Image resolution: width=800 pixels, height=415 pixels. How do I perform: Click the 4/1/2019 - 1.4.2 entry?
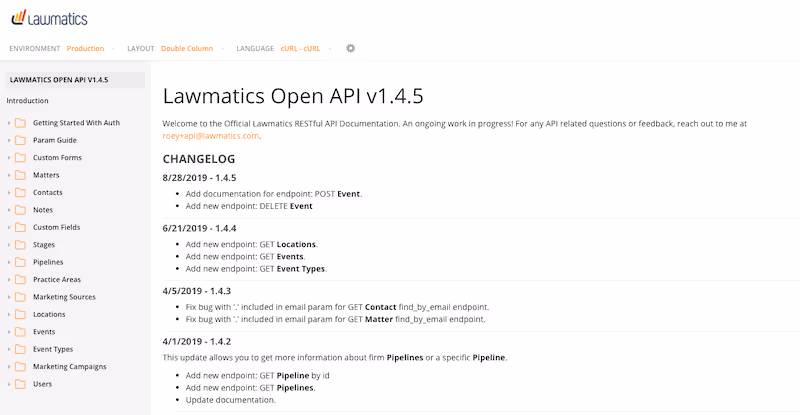point(196,341)
